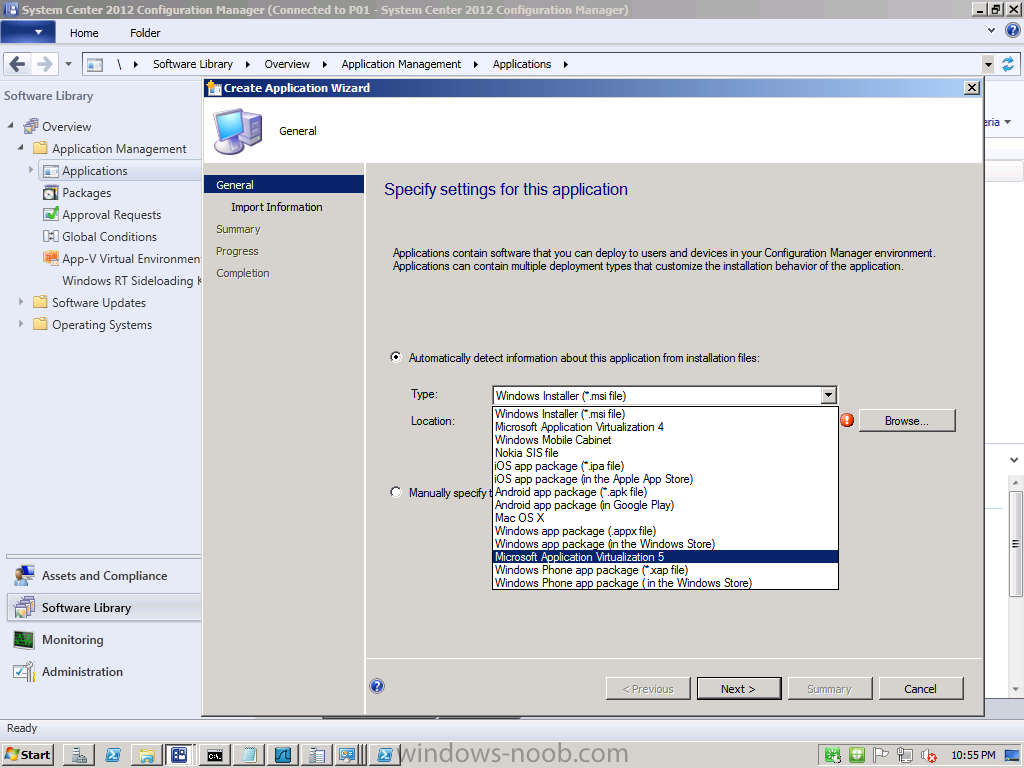The height and width of the screenshot is (768, 1024).
Task: Click the Monitoring workspace icon
Action: pos(24,639)
